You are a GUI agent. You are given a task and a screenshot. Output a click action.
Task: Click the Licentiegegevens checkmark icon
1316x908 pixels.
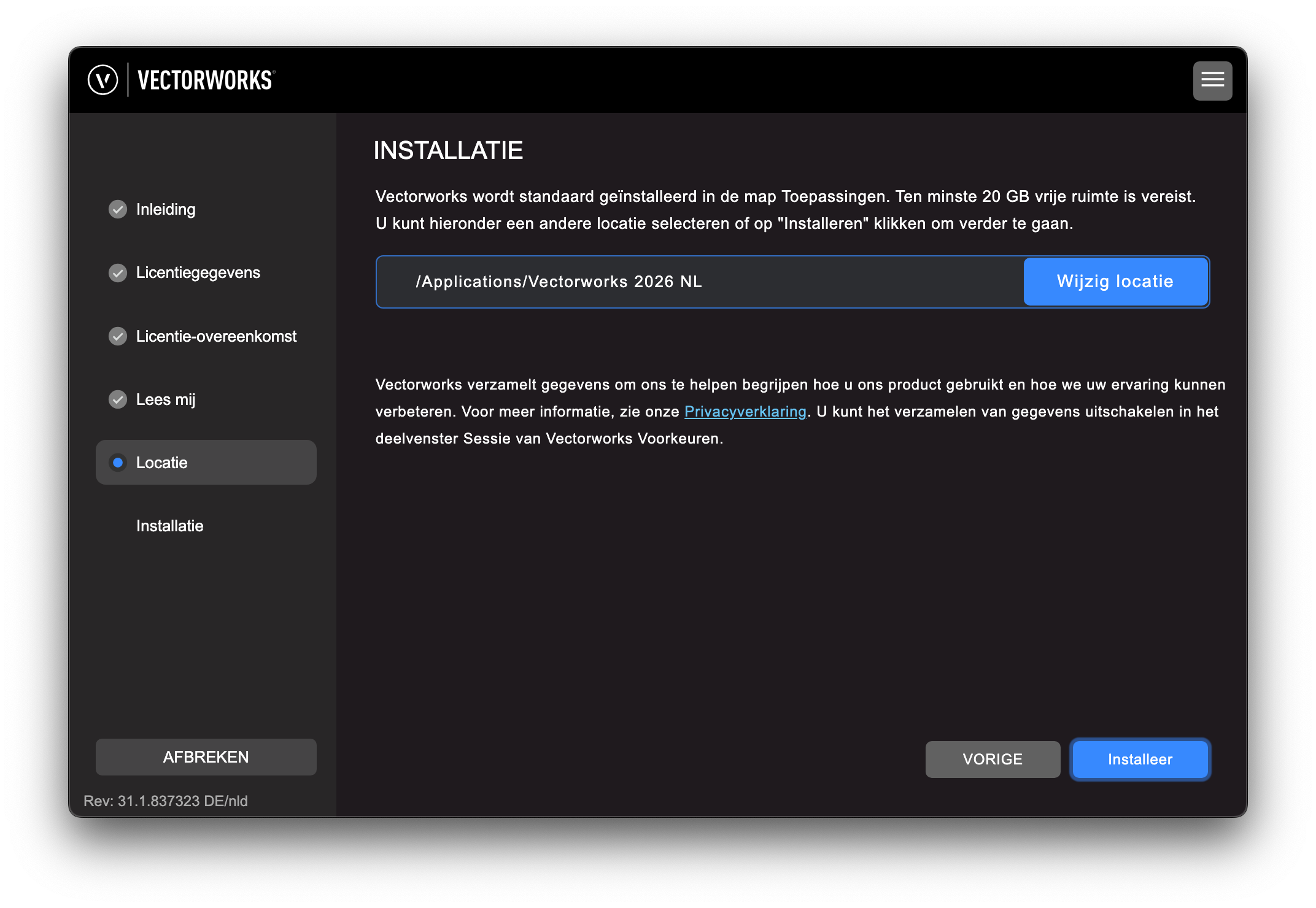[x=118, y=272]
